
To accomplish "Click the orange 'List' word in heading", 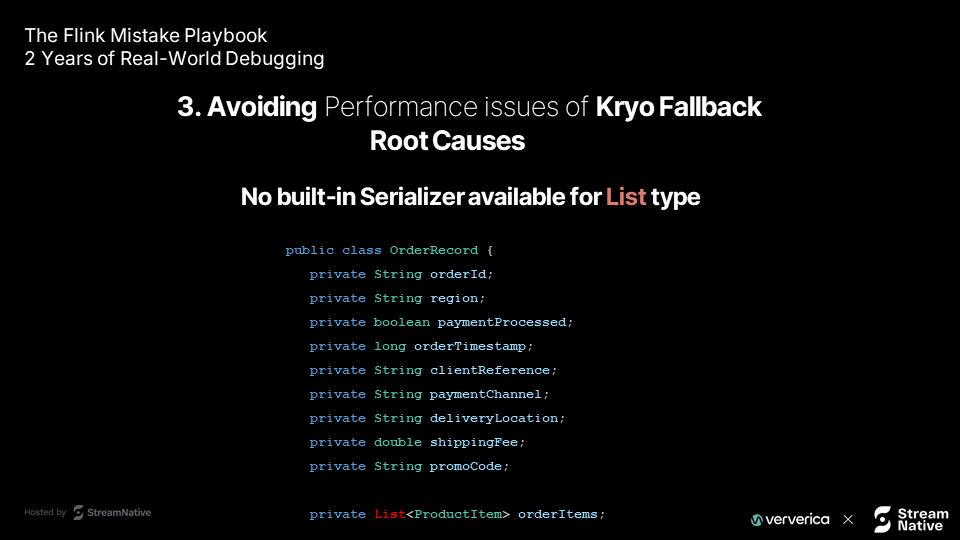I will pyautogui.click(x=626, y=197).
